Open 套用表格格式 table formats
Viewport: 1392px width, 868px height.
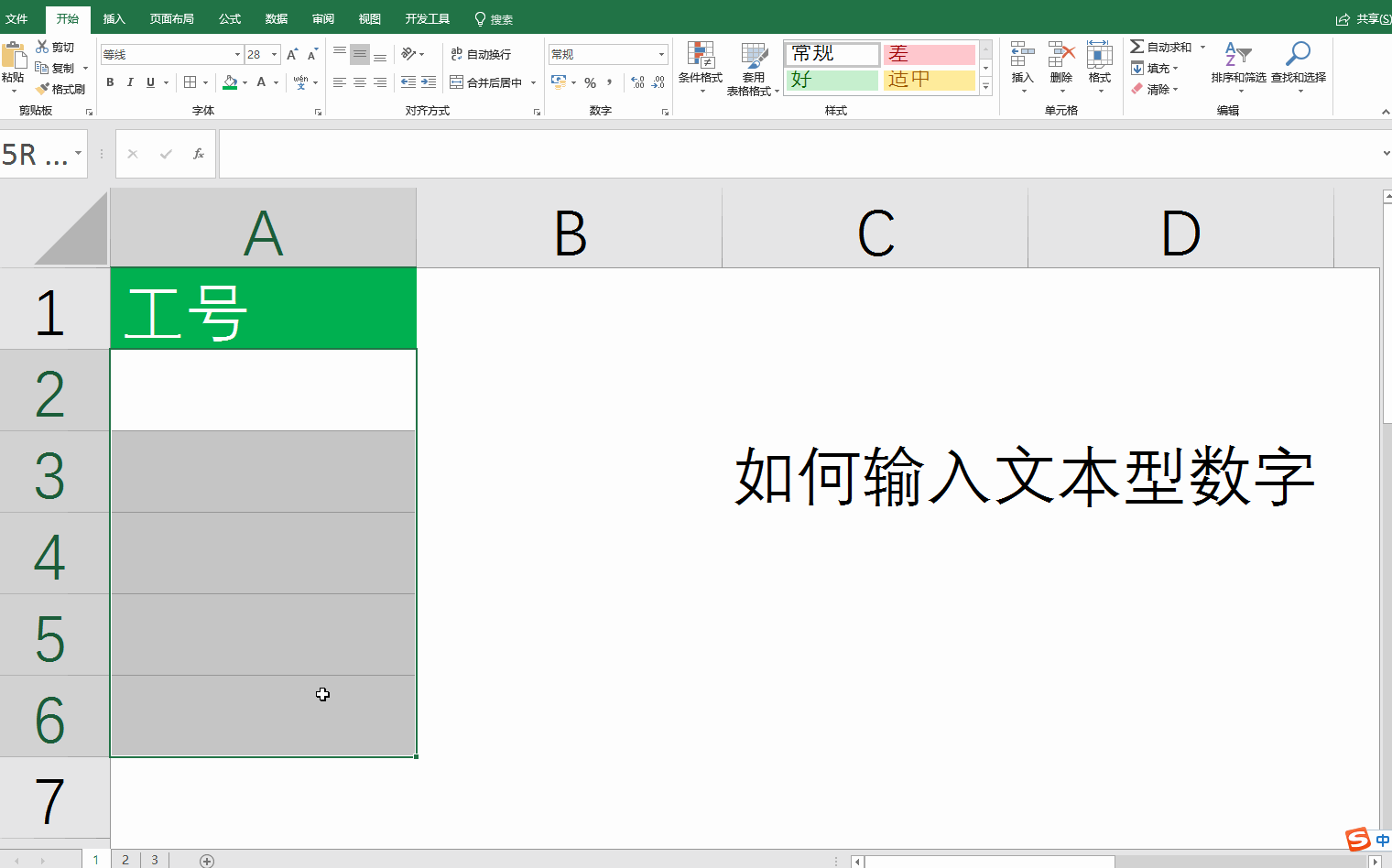coord(753,69)
